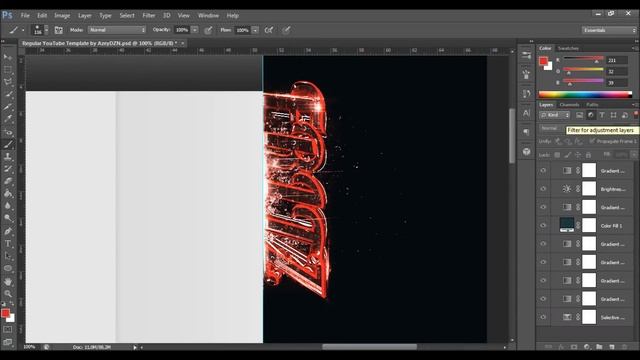Lock all layer attributes padlock

(x=588, y=155)
